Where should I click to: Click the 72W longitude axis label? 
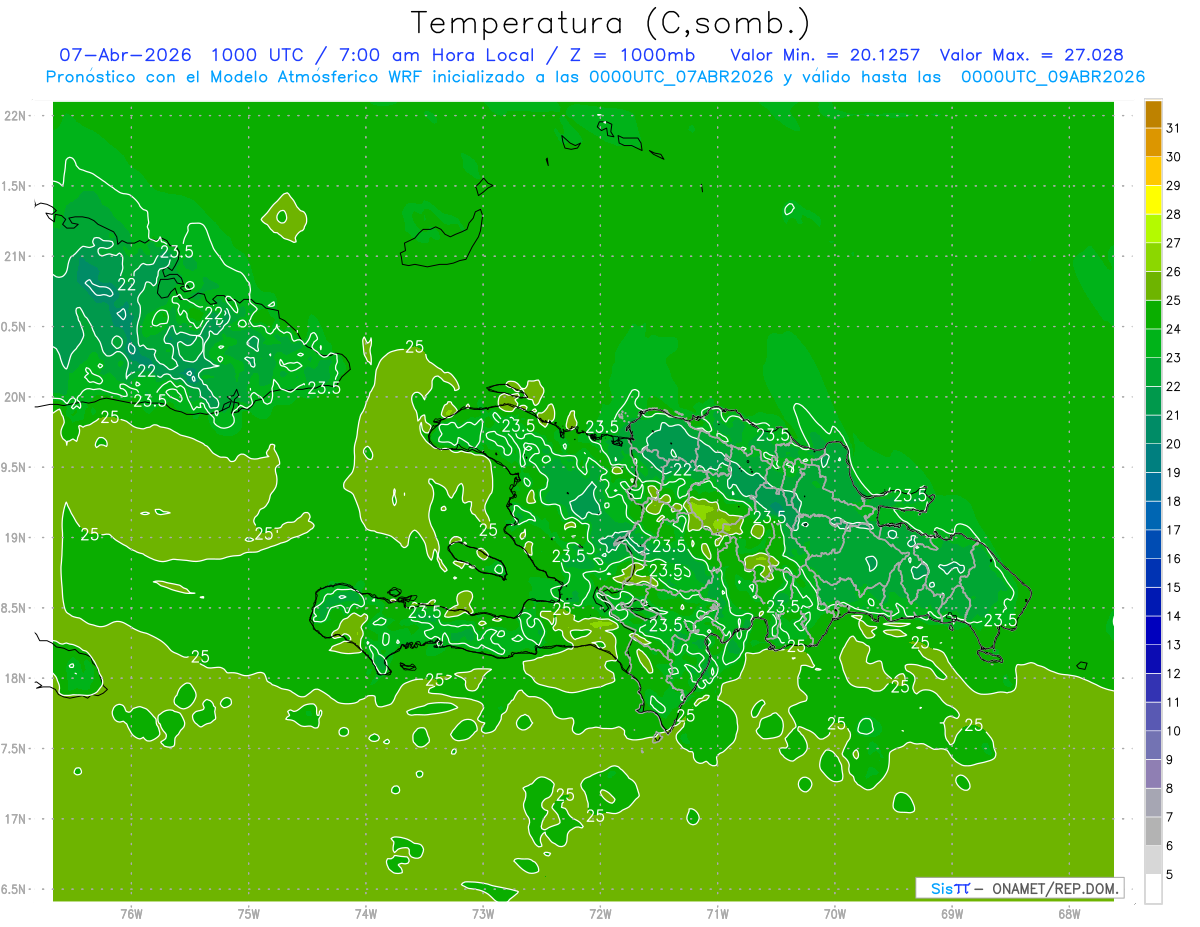coord(600,913)
